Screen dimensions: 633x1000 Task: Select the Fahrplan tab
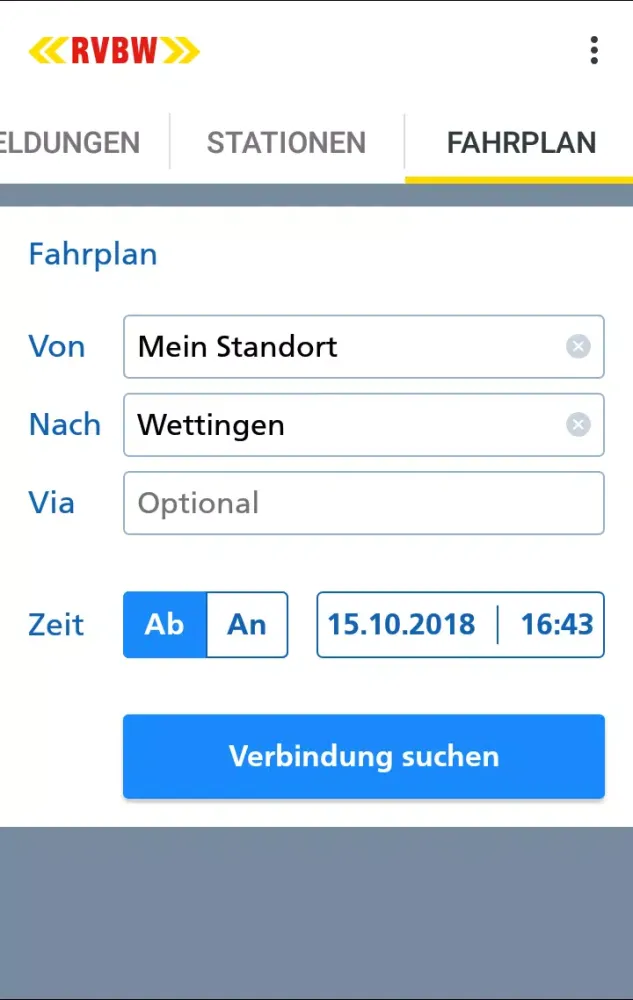tap(521, 143)
